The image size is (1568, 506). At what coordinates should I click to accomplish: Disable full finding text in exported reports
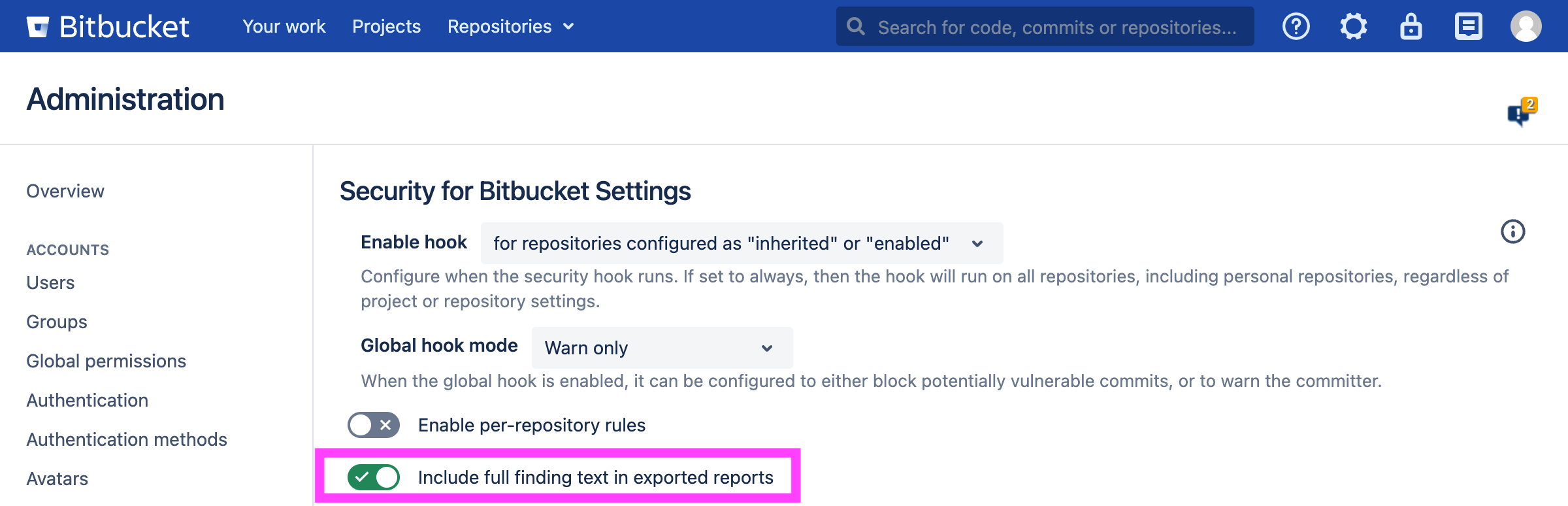pyautogui.click(x=374, y=477)
